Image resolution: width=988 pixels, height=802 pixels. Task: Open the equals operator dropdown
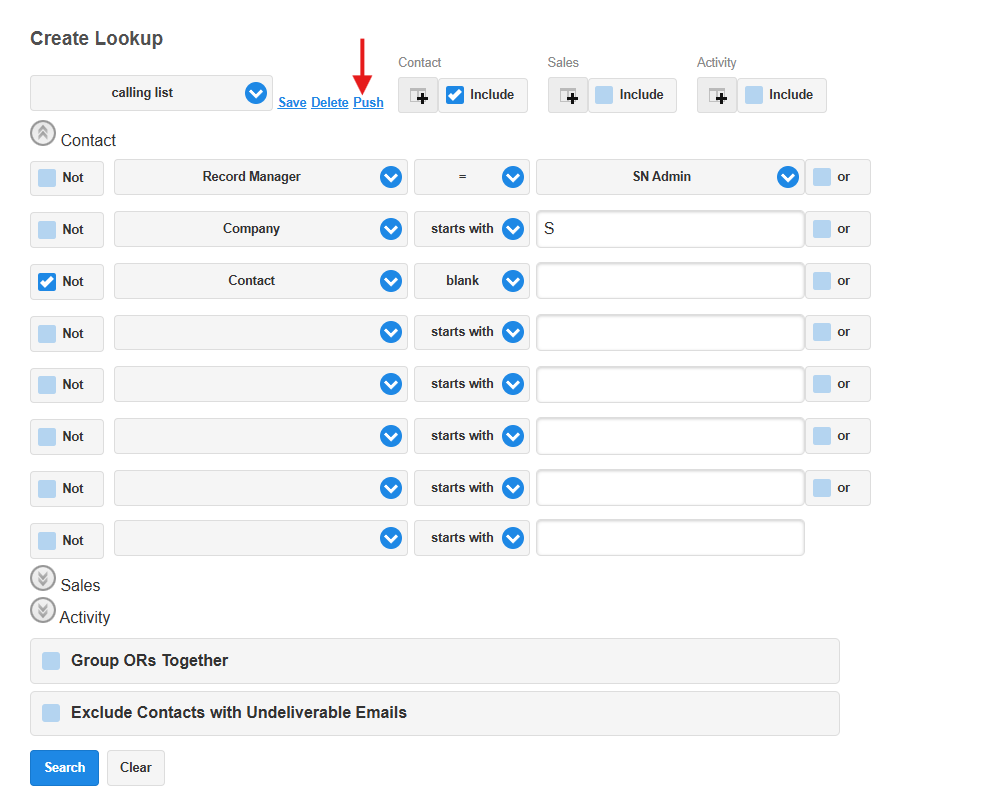pyautogui.click(x=472, y=177)
